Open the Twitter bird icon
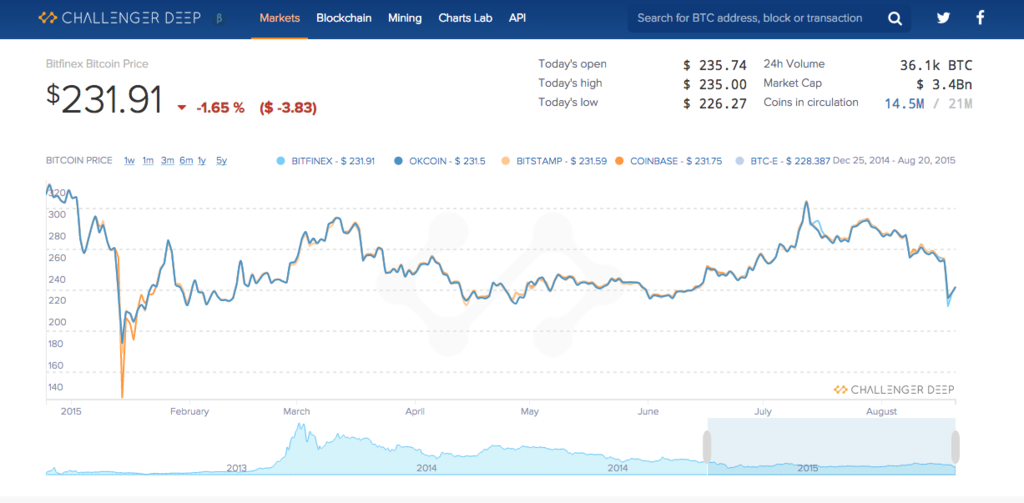1024x503 pixels. click(943, 18)
